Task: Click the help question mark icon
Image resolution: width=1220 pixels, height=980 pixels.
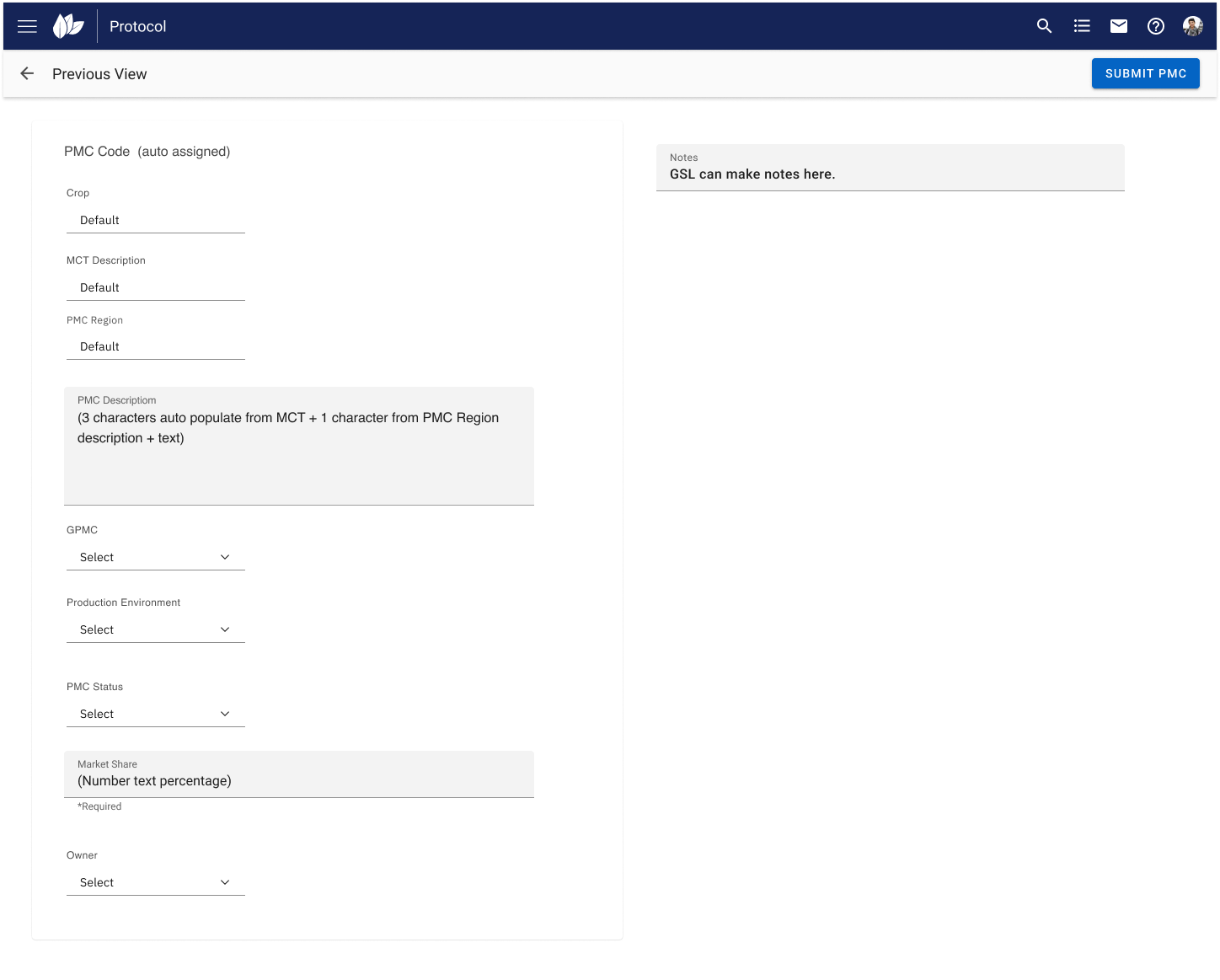Action: point(1156,26)
